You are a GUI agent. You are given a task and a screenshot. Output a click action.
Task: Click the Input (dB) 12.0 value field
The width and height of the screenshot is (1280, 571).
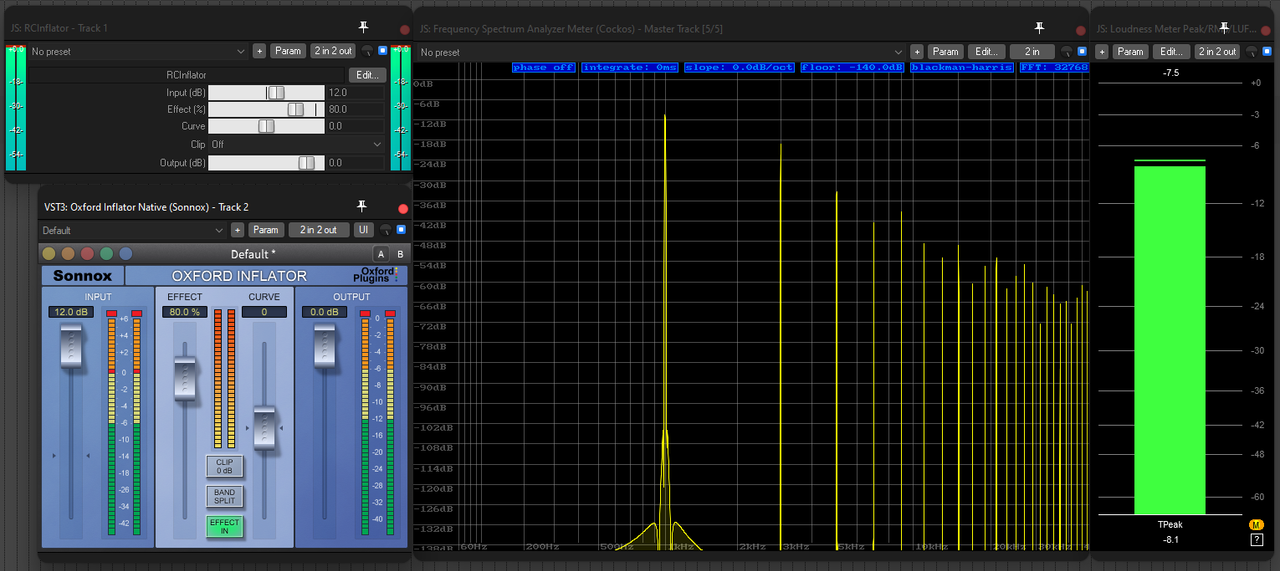355,92
